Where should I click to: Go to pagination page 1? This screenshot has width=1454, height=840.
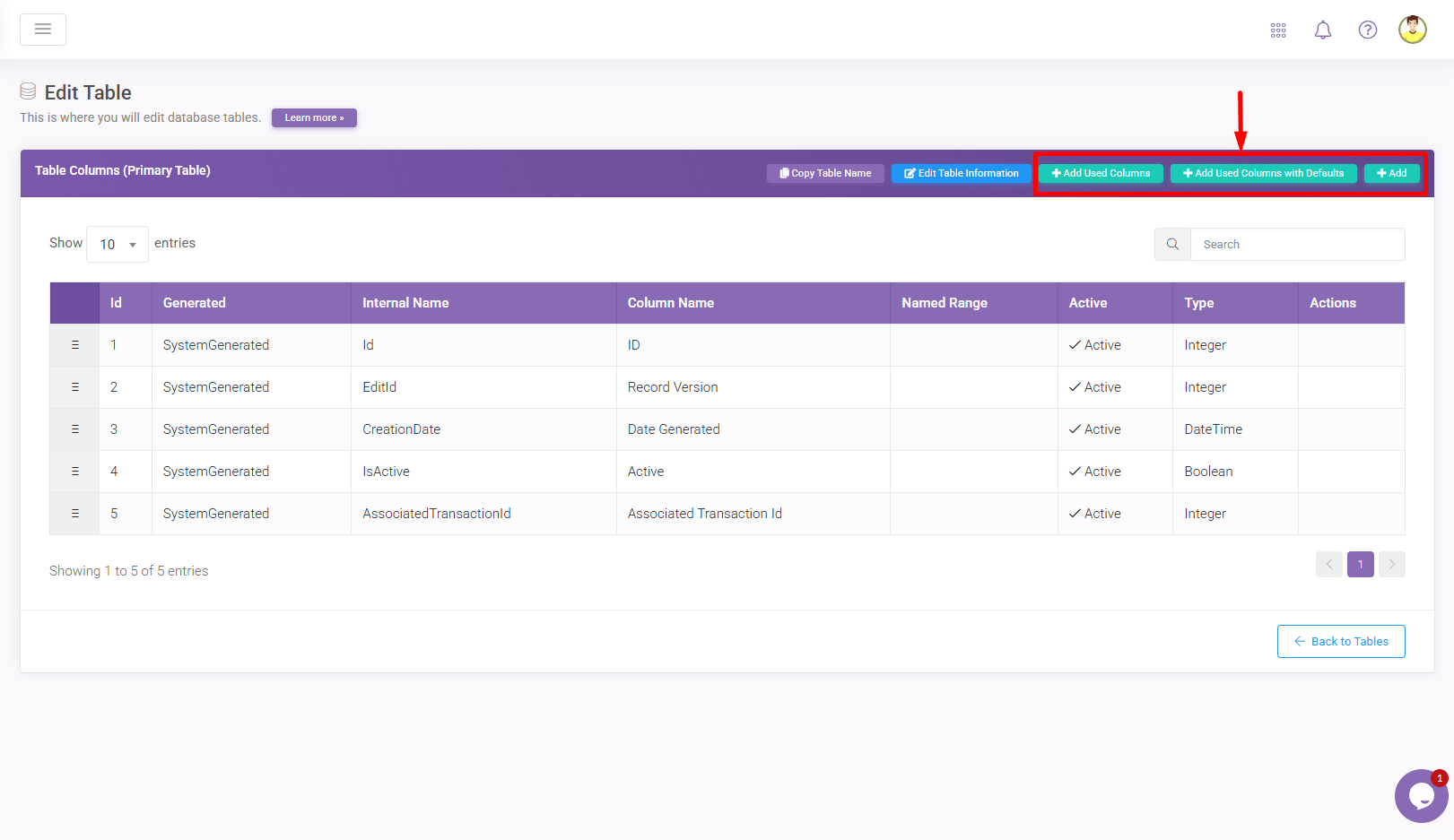[x=1360, y=564]
